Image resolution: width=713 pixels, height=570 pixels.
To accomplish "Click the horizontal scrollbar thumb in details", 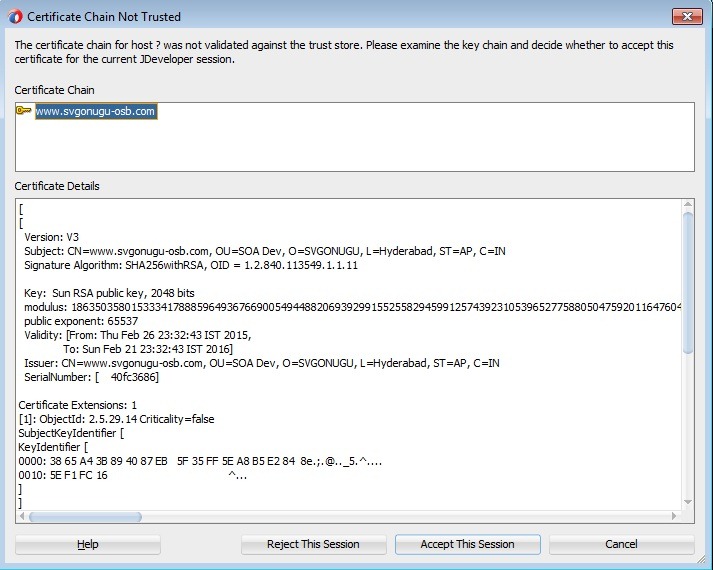I will pyautogui.click(x=70, y=516).
